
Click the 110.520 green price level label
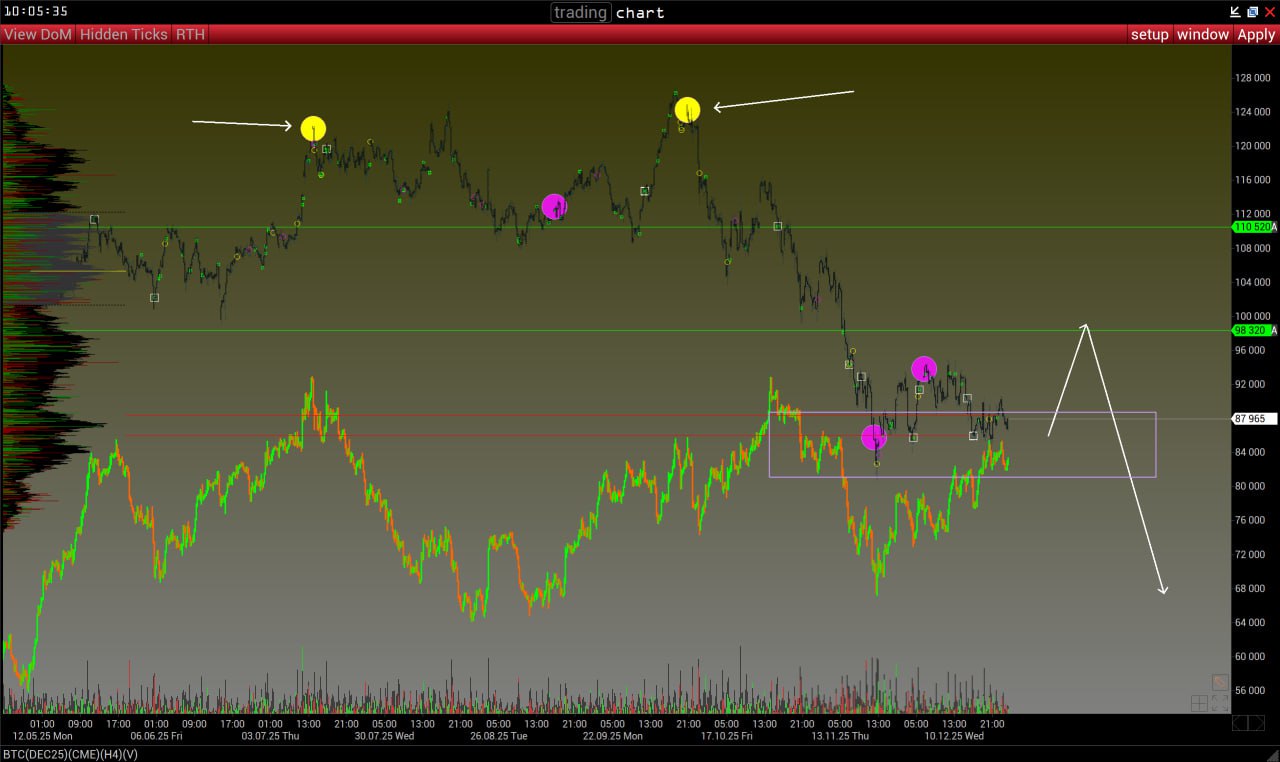click(x=1252, y=227)
